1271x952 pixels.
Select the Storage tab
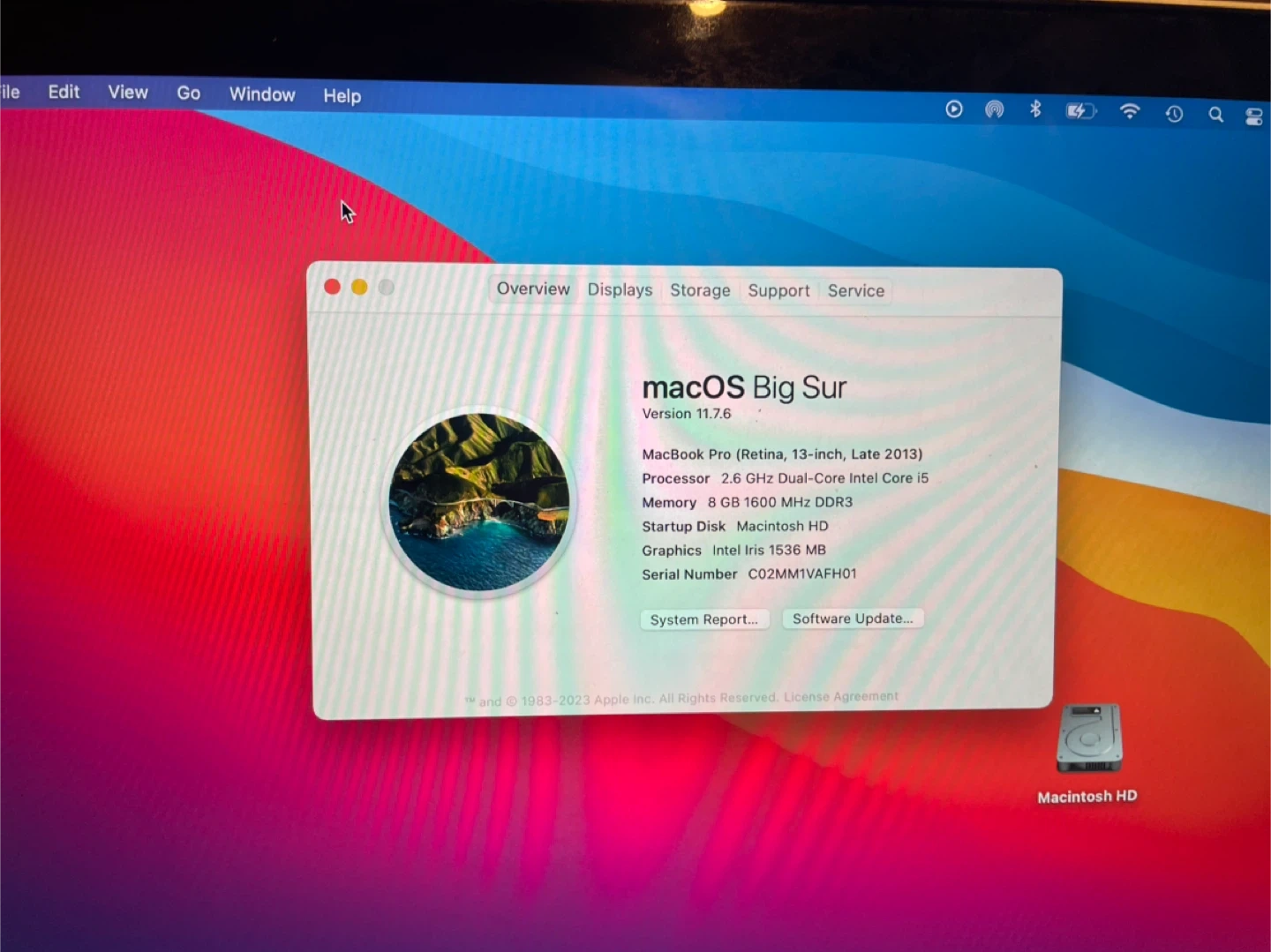tap(700, 290)
